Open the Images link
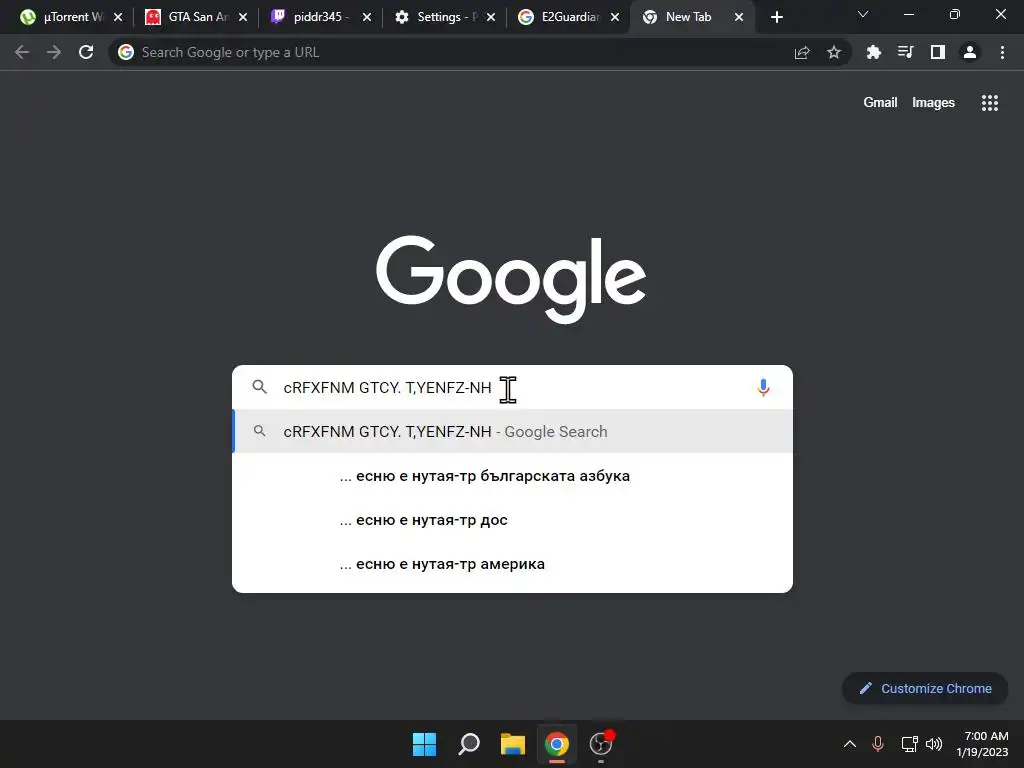 [933, 103]
